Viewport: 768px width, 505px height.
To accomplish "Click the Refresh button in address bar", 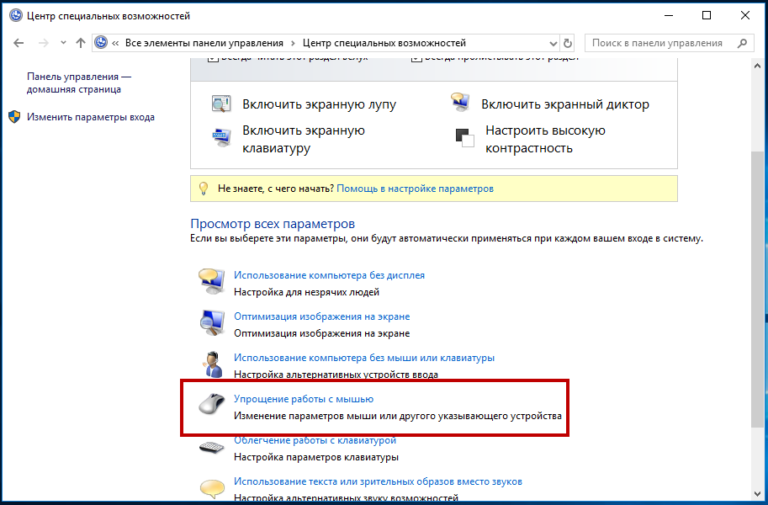I will tap(568, 44).
